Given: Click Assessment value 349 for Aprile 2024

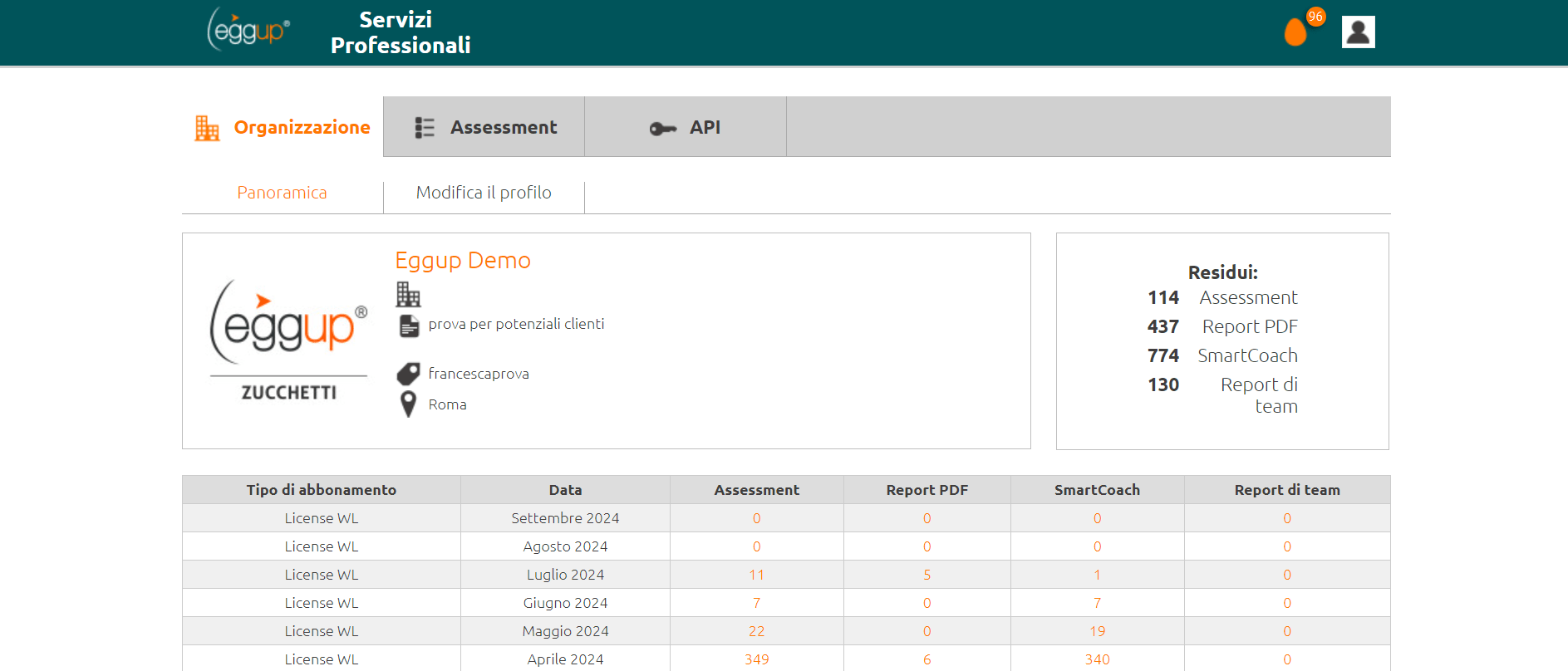Looking at the screenshot, I should pyautogui.click(x=756, y=659).
